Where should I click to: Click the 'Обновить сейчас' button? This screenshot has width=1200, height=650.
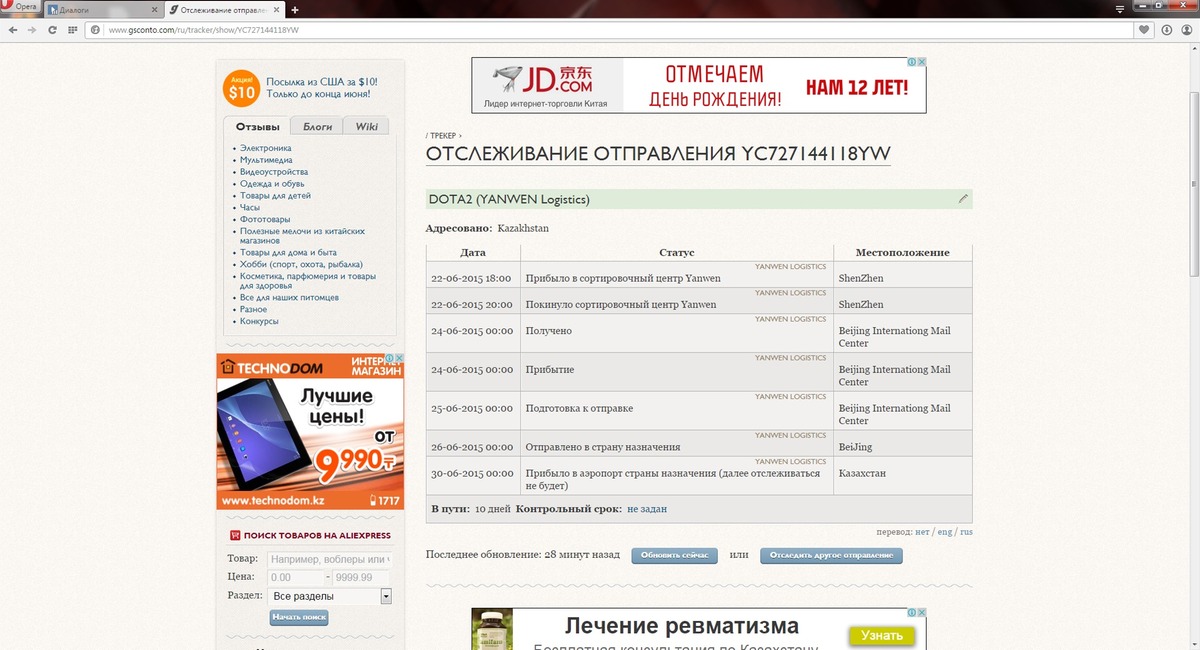[x=674, y=555]
